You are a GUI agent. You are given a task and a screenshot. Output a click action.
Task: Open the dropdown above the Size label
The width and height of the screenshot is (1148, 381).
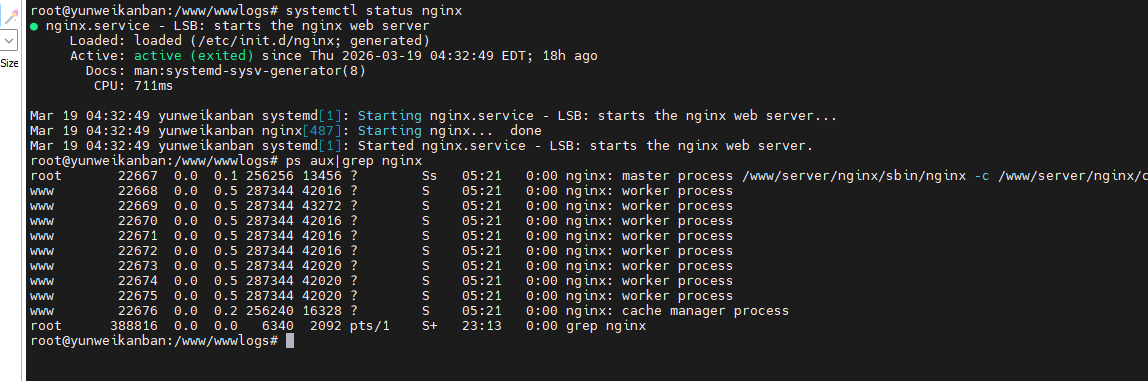click(x=10, y=40)
